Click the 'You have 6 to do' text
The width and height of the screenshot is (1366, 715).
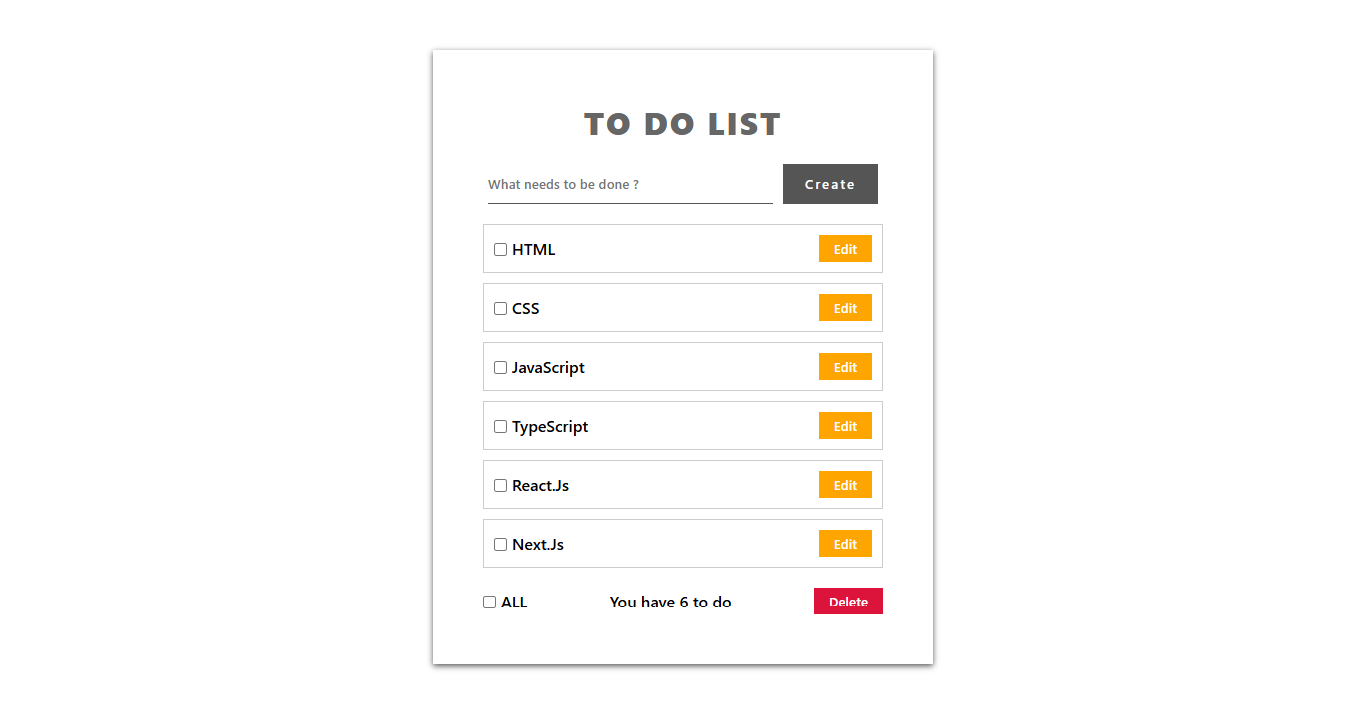(670, 602)
